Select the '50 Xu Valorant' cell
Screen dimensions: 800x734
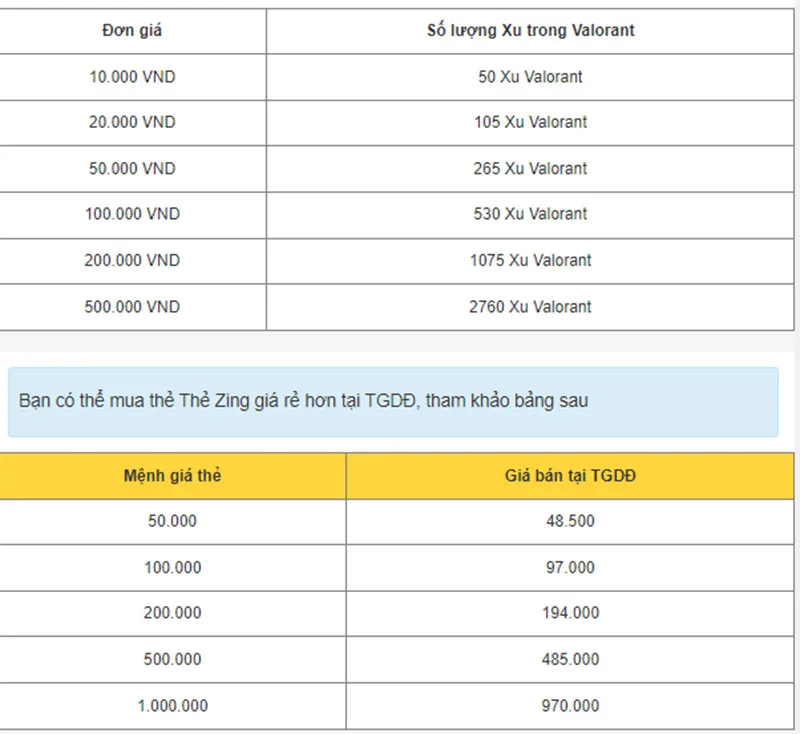coord(530,77)
